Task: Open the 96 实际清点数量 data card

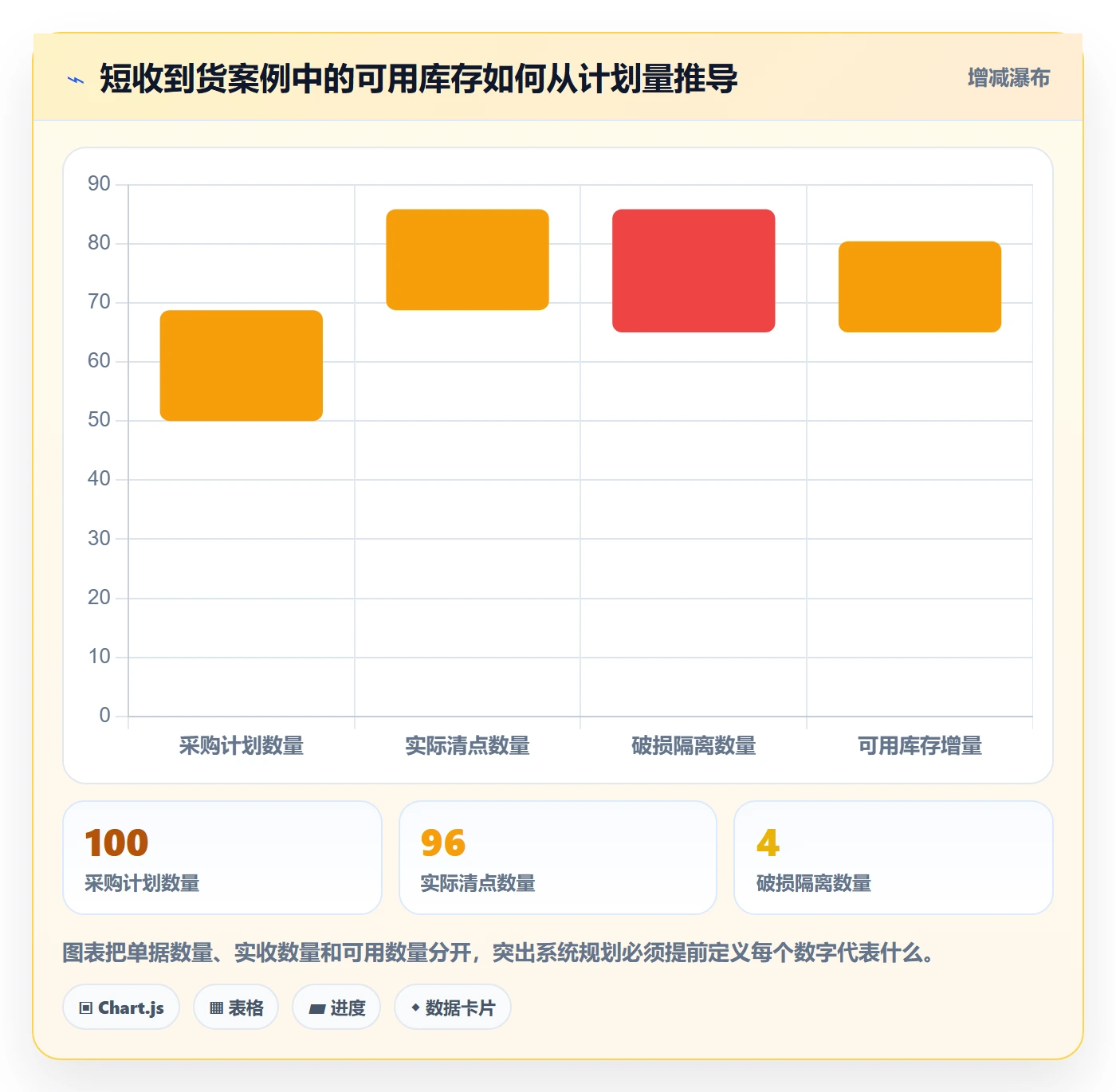Action: coord(558,858)
